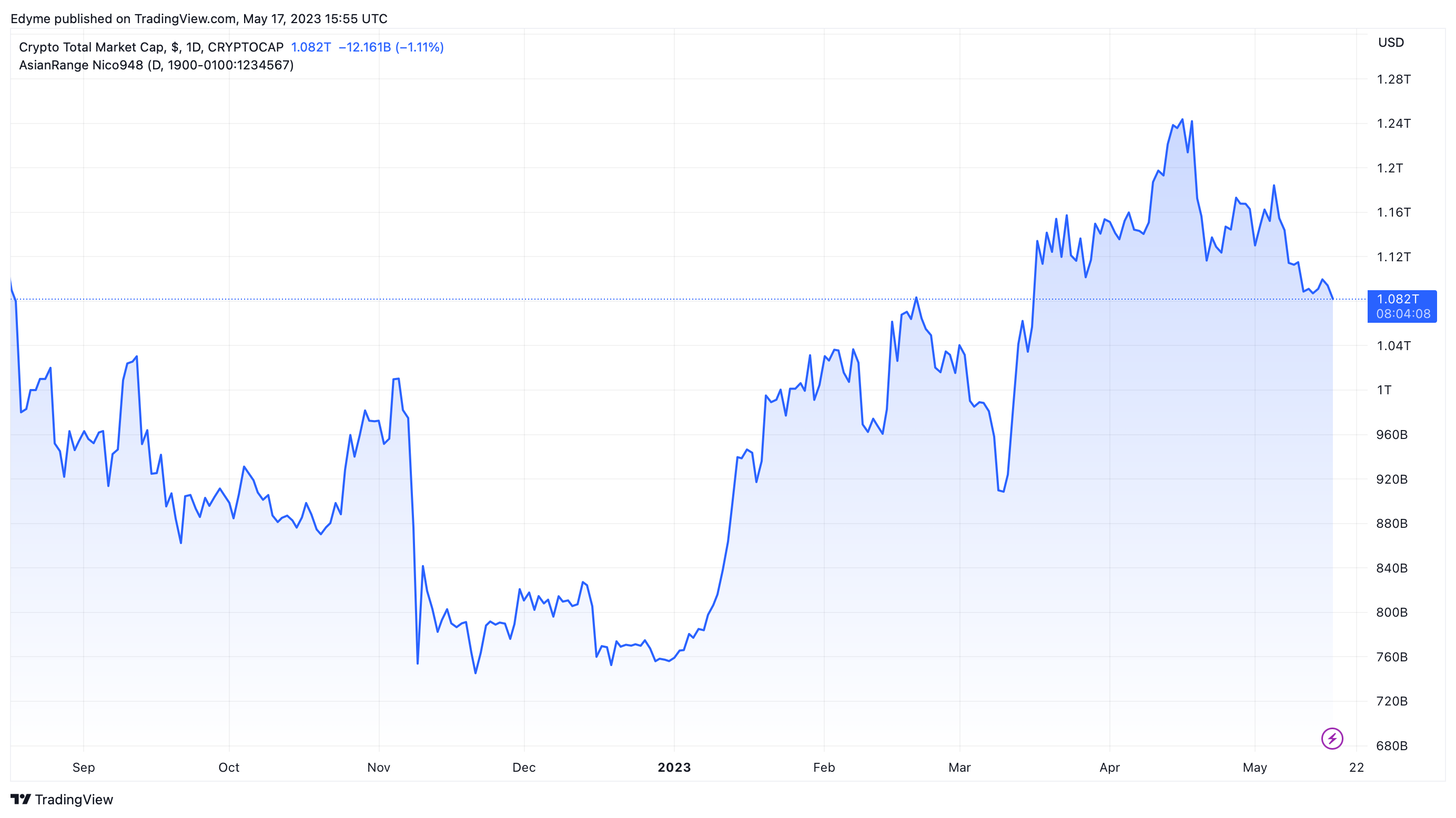This screenshot has height=818, width=1456.
Task: Click the Dec label on time axis
Action: coord(524,767)
